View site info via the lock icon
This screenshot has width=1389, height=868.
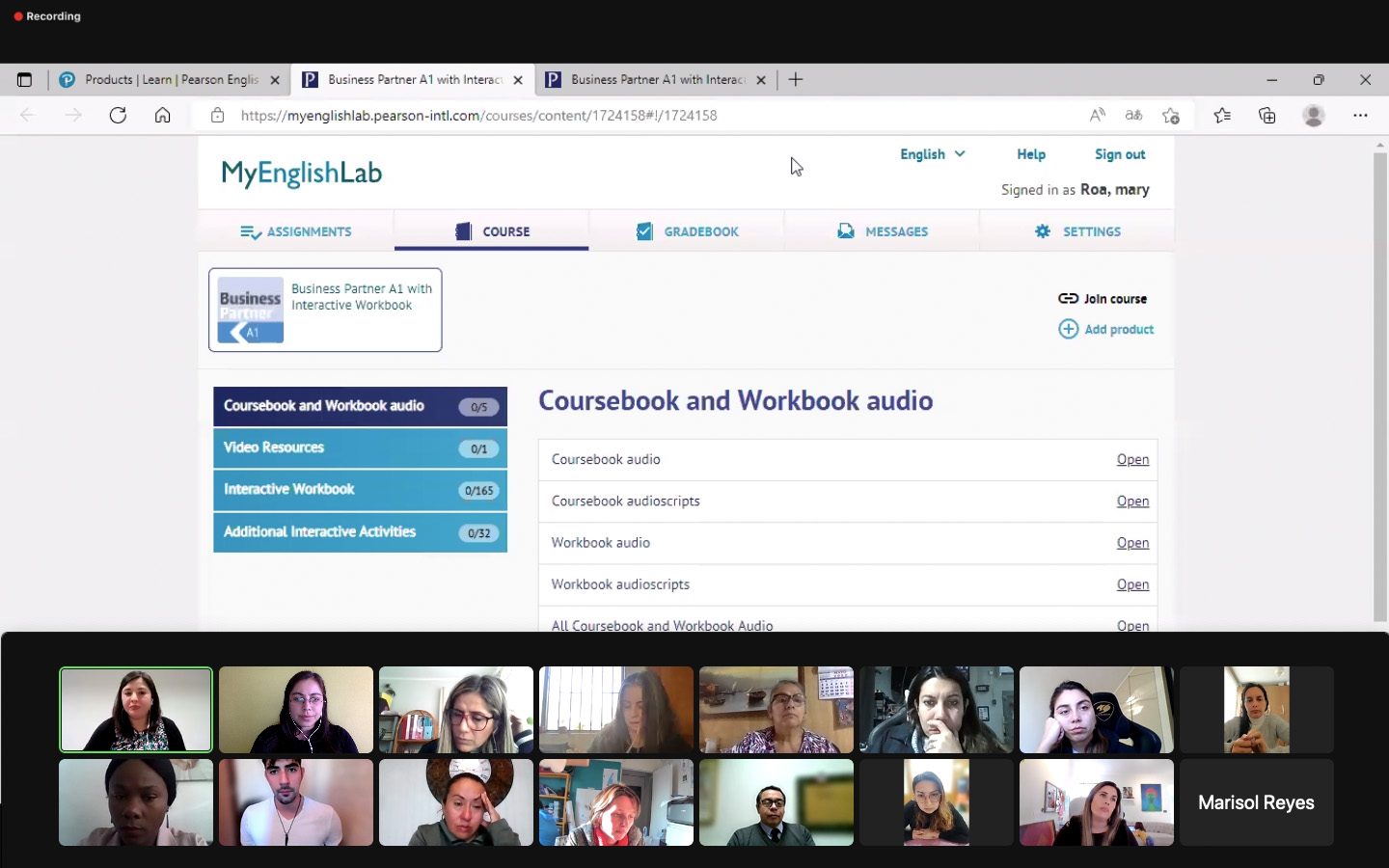point(218,115)
